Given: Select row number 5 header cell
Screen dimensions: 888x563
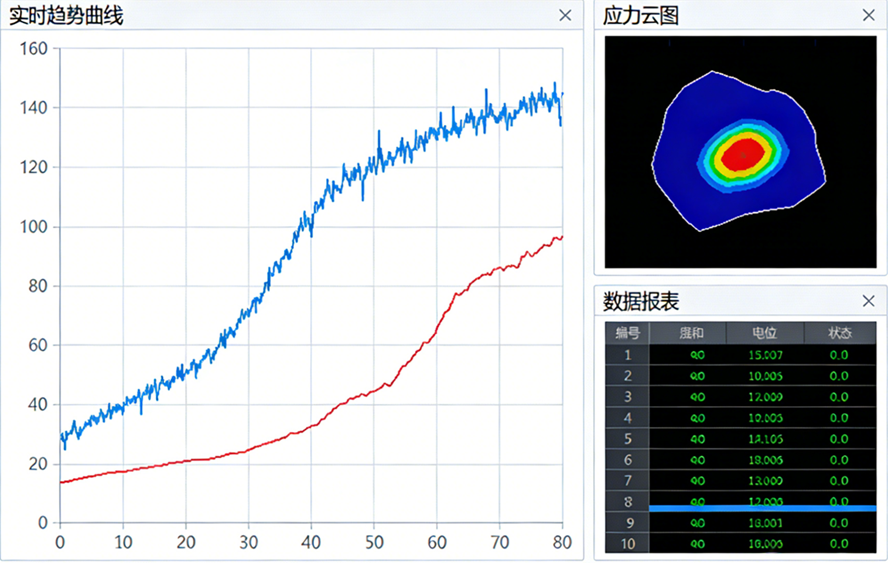Looking at the screenshot, I should pyautogui.click(x=627, y=438).
